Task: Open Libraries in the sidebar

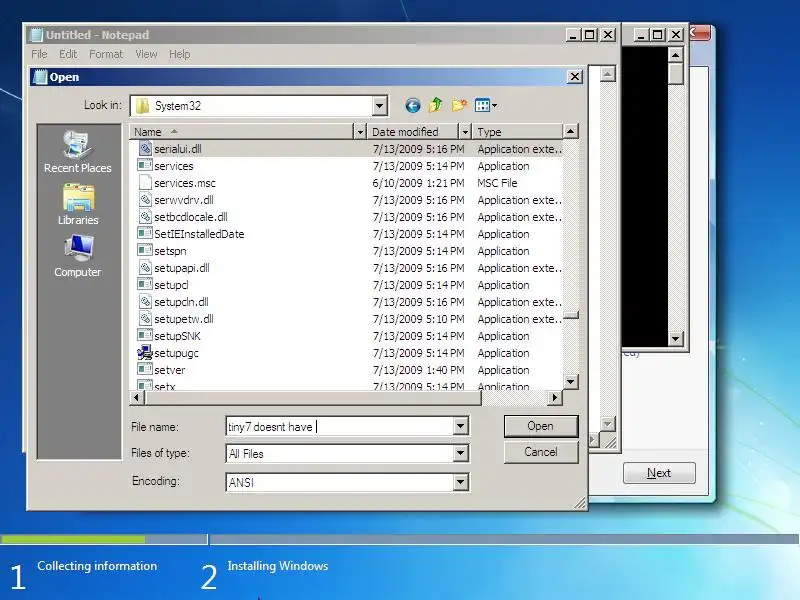Action: tap(78, 205)
